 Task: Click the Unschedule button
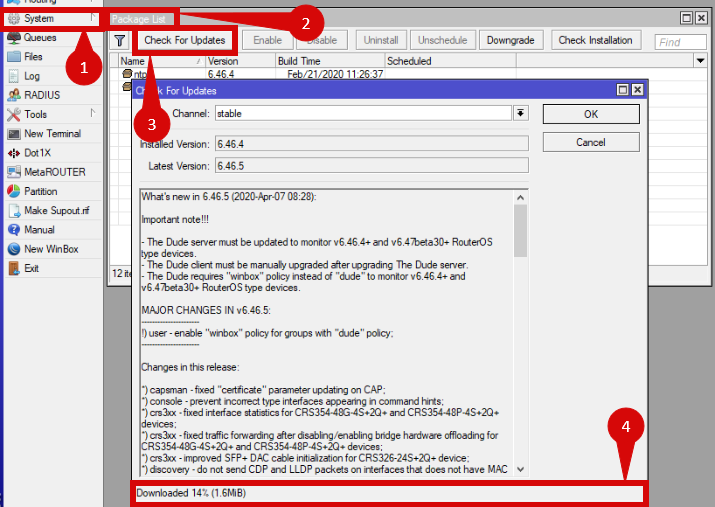(x=442, y=40)
